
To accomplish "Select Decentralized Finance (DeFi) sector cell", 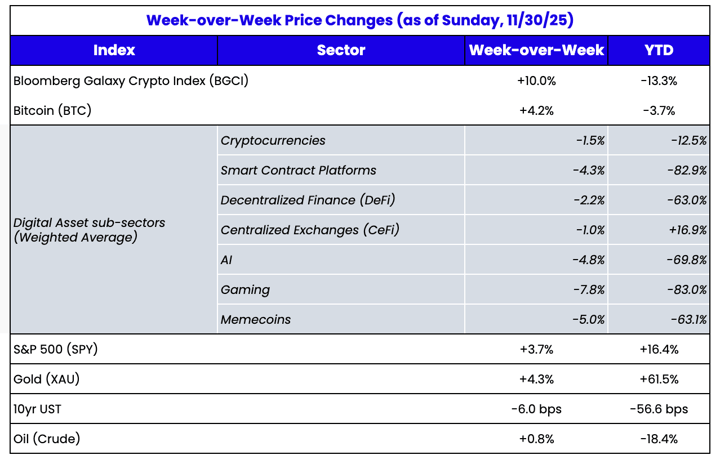I will coord(309,200).
